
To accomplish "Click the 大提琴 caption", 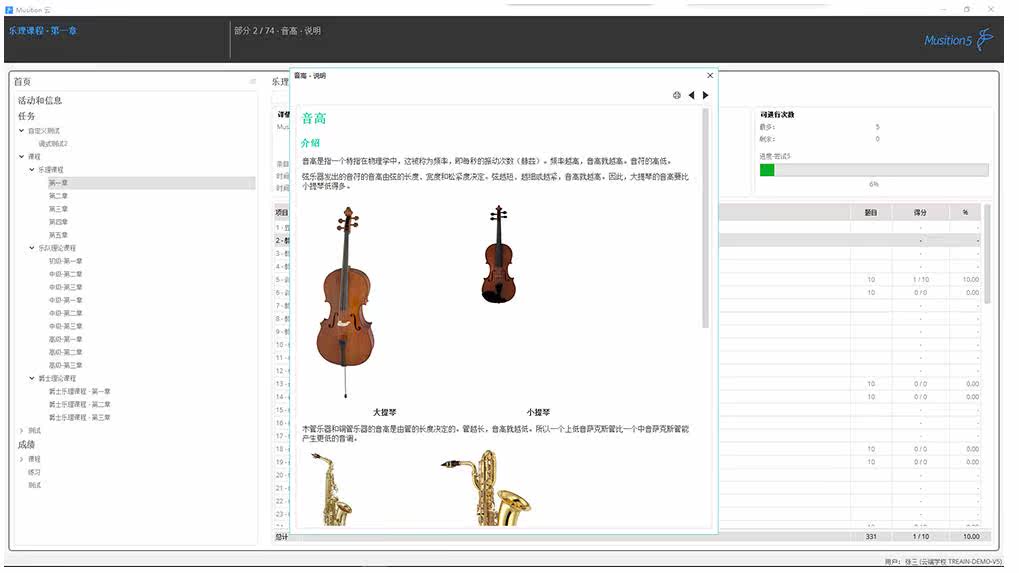I will 384,413.
